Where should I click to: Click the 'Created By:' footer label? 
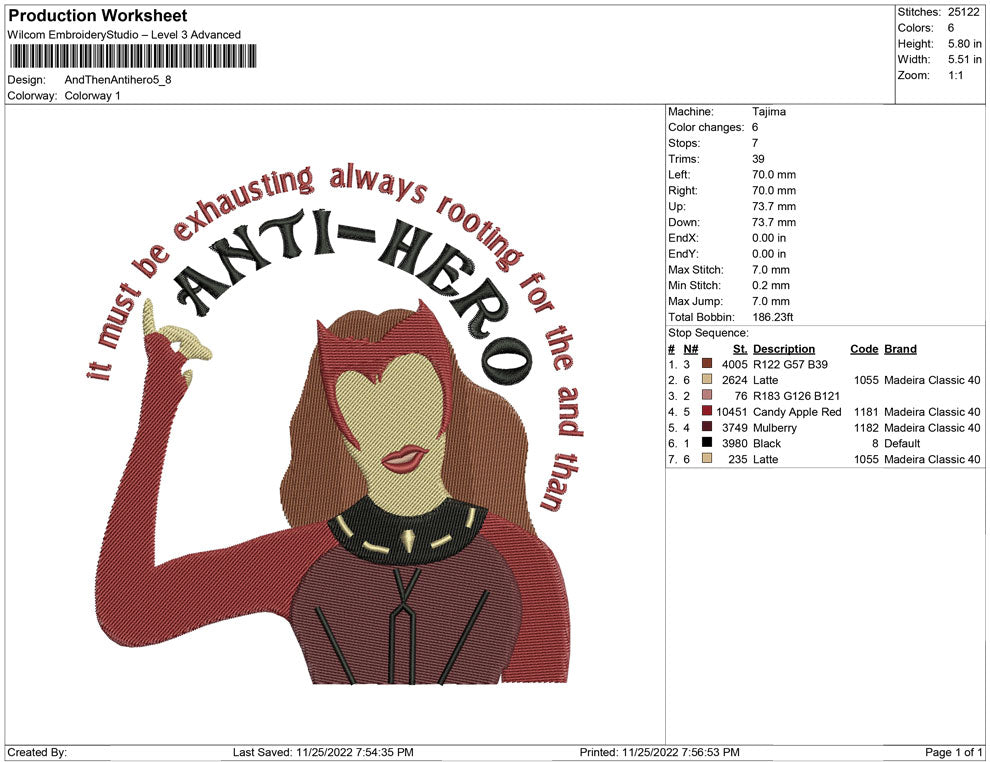(x=37, y=752)
